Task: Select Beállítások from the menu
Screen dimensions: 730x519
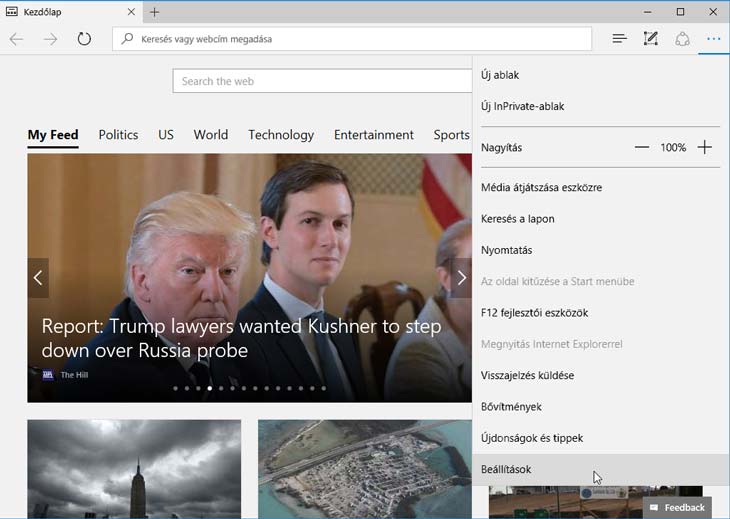Action: pyautogui.click(x=506, y=469)
